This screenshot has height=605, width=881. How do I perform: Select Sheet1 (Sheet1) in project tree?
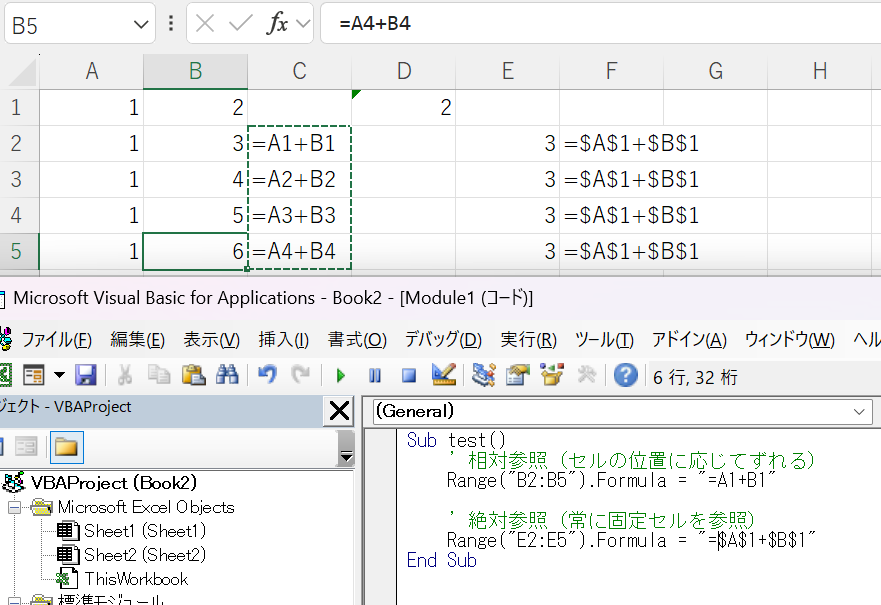[145, 531]
